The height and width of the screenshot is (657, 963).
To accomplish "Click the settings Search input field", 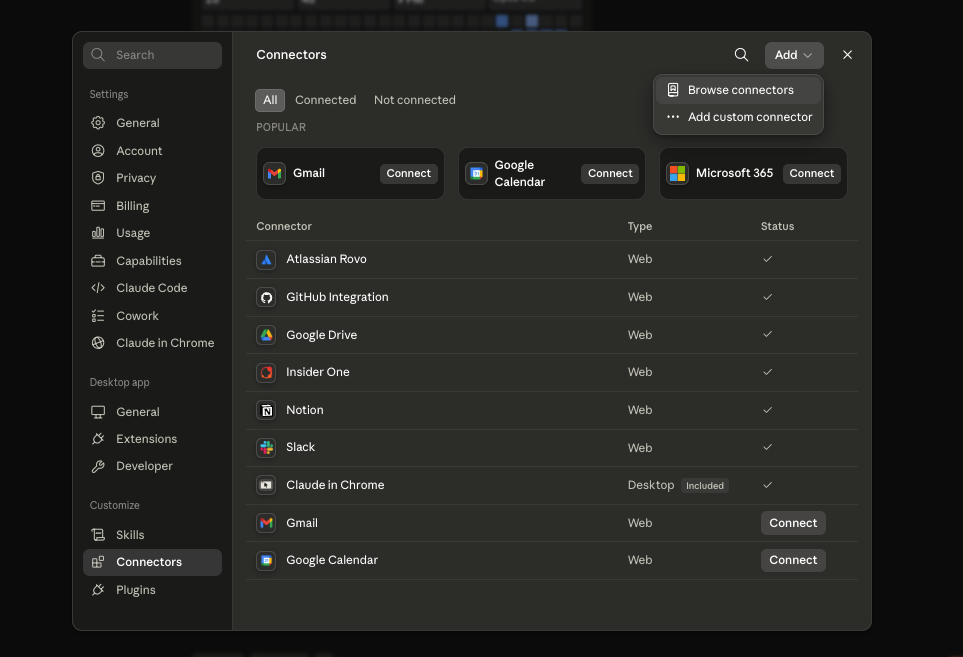I will (152, 55).
